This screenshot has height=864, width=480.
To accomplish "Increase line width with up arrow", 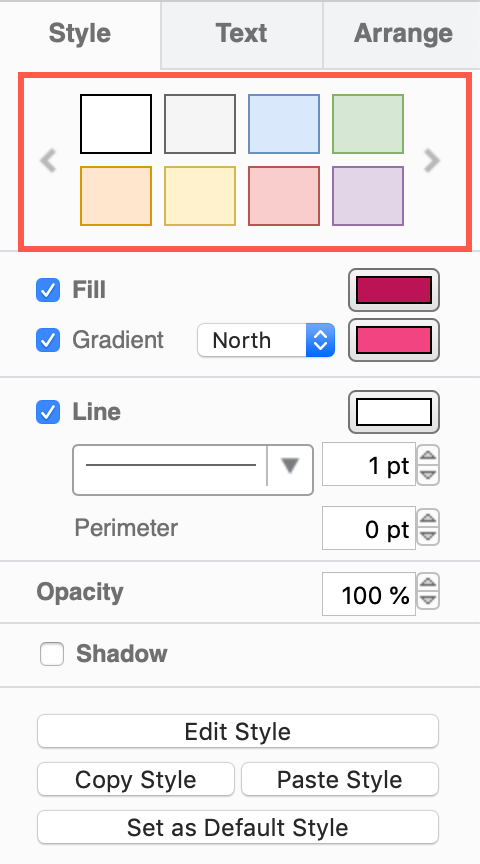I will click(429, 456).
